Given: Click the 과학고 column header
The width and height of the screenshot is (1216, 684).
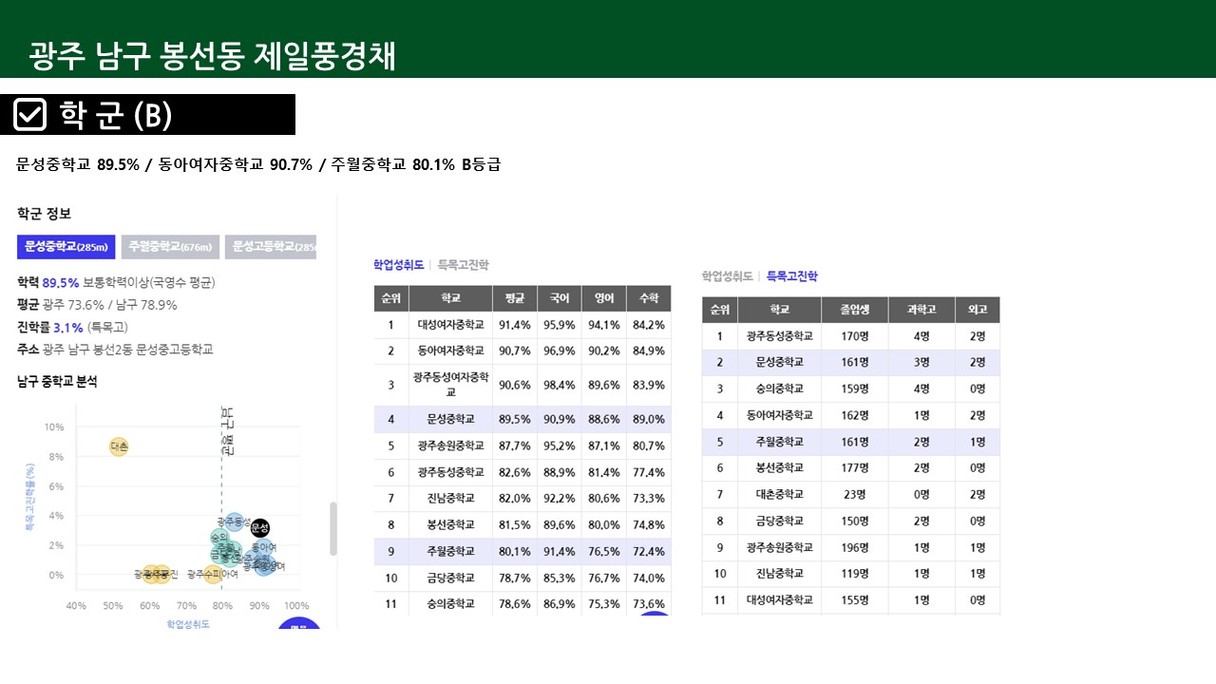Looking at the screenshot, I should (922, 310).
